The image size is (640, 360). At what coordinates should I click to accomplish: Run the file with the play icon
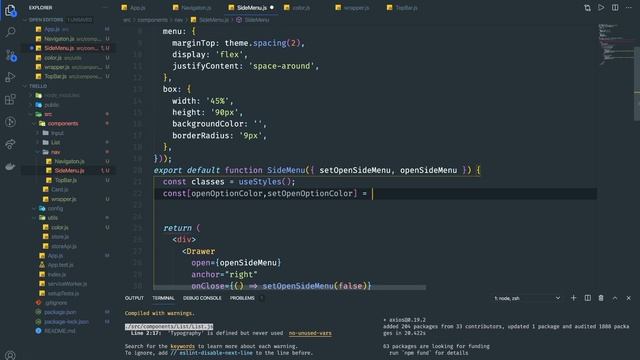click(601, 7)
